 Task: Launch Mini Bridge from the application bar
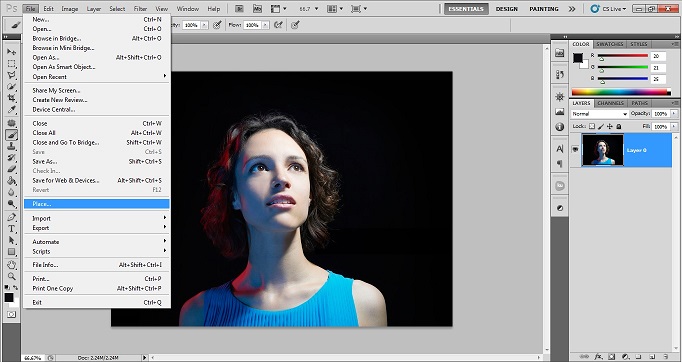[x=257, y=9]
